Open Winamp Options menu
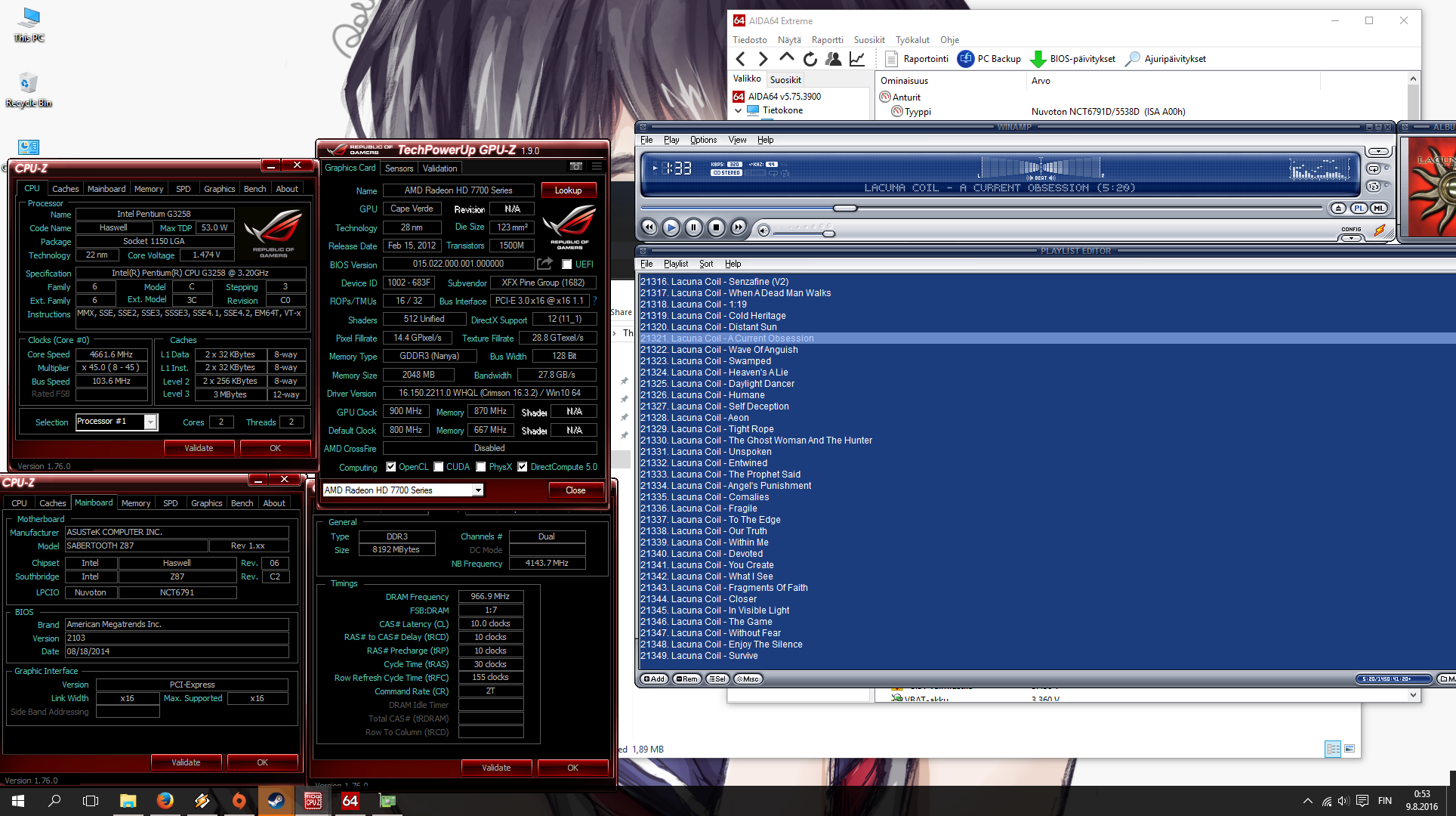The image size is (1456, 816). (x=703, y=140)
